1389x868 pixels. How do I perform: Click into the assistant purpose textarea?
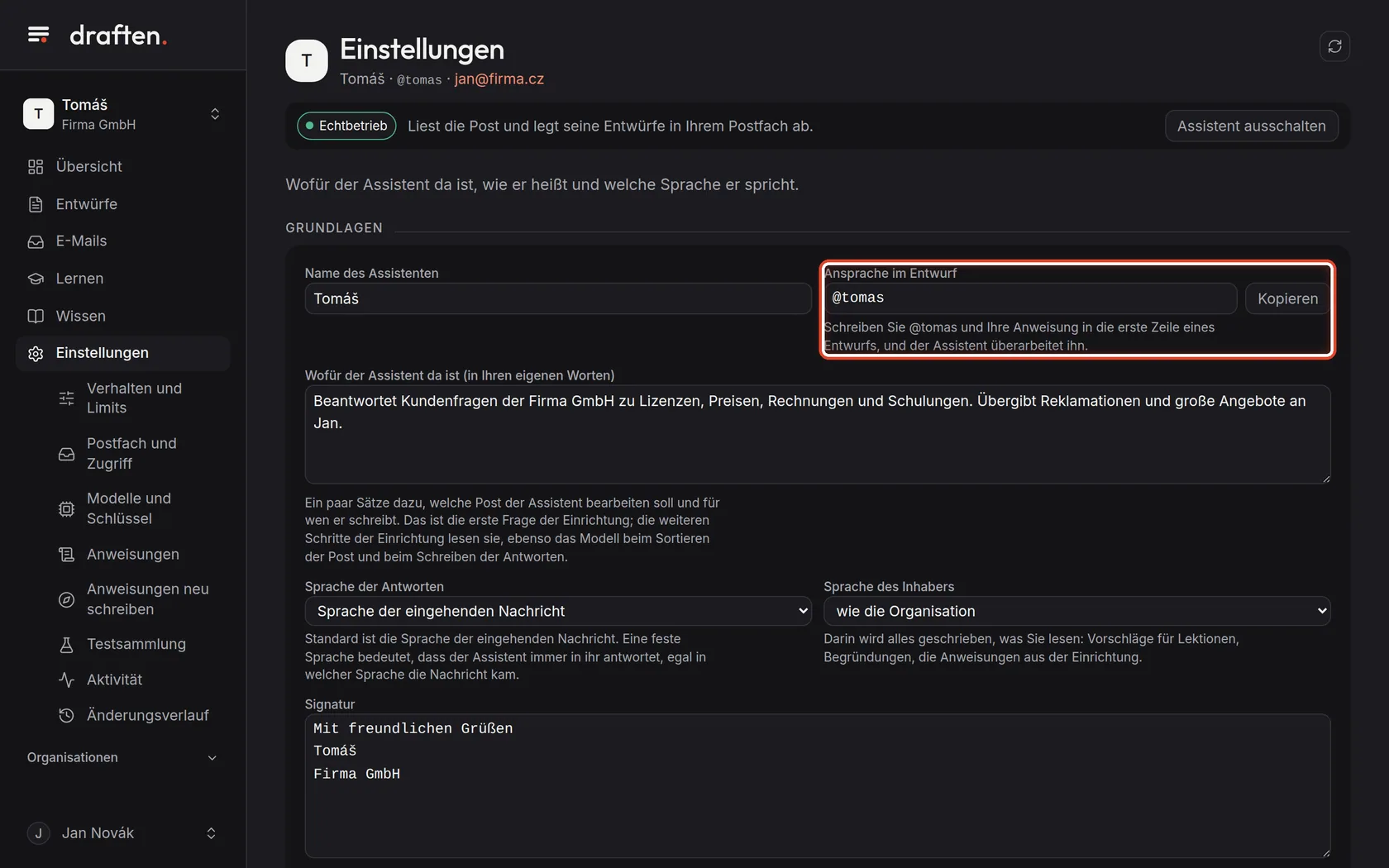(x=818, y=434)
